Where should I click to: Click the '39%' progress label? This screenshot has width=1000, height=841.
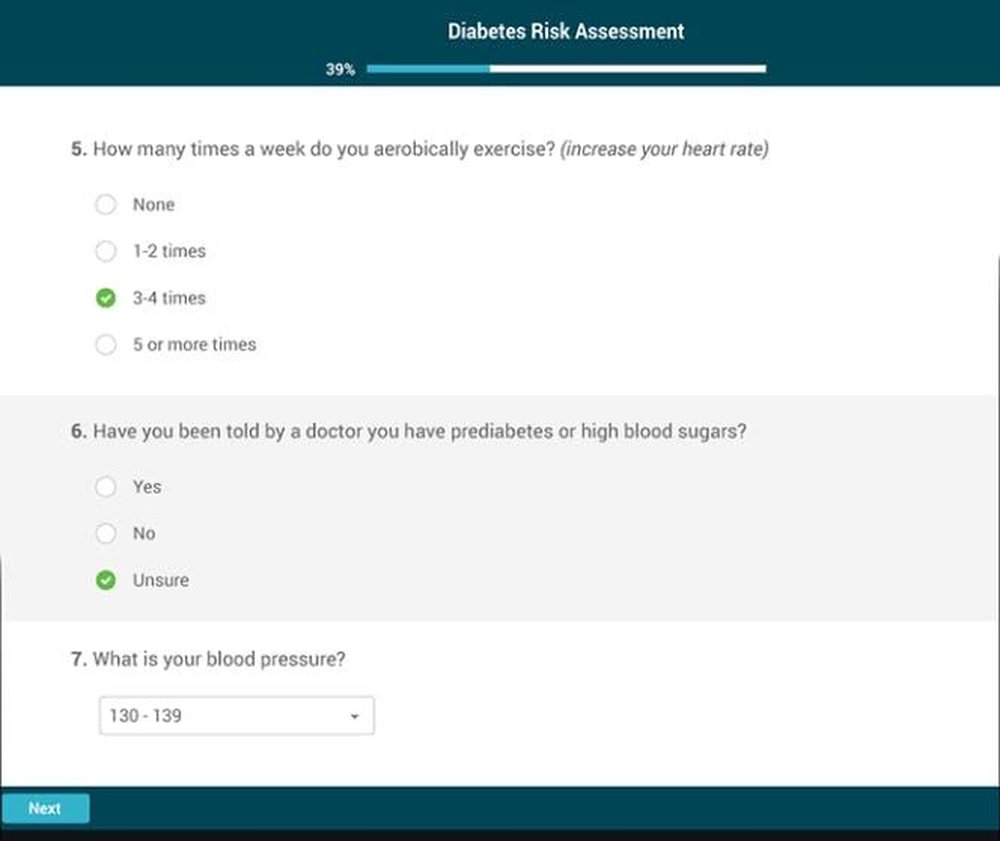341,69
